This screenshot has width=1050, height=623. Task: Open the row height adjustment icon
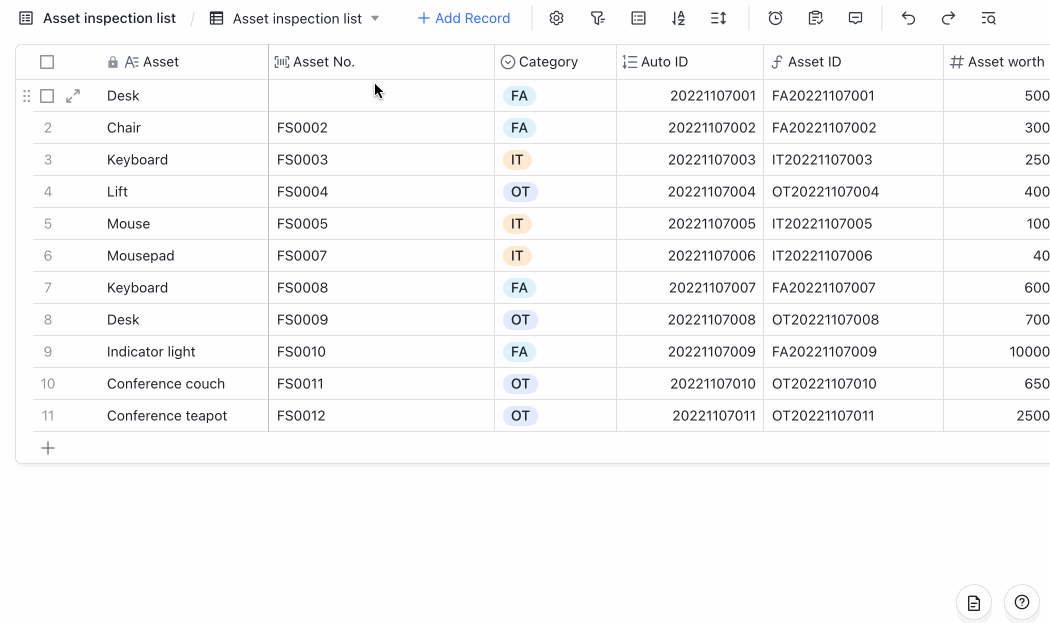point(718,18)
